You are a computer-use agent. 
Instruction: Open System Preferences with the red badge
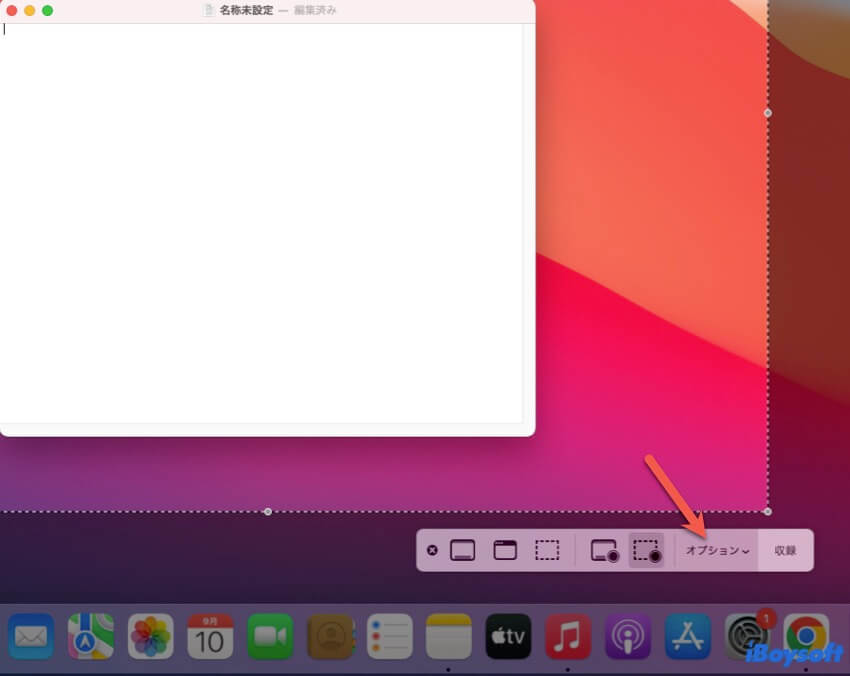click(748, 636)
